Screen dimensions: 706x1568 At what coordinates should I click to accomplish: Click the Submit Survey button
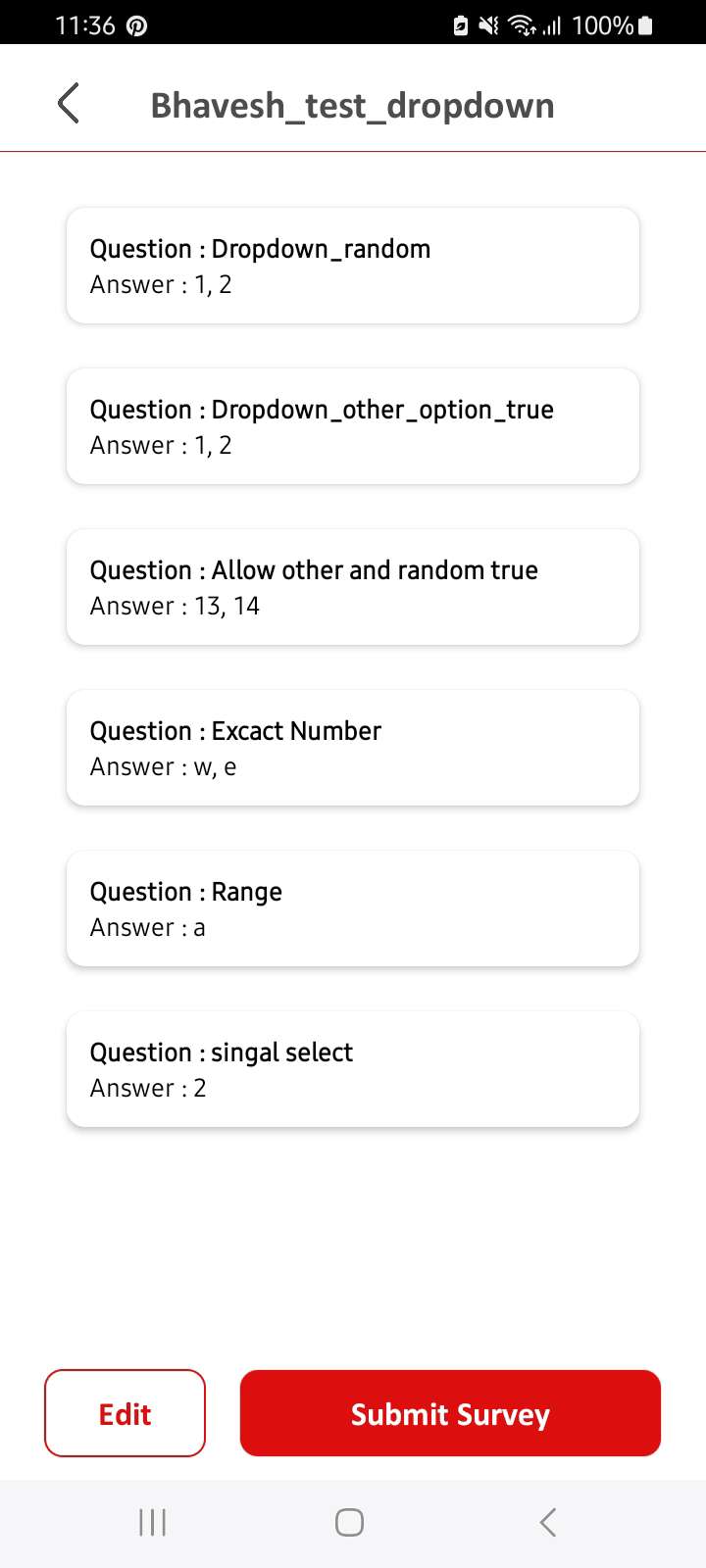pyautogui.click(x=450, y=1413)
